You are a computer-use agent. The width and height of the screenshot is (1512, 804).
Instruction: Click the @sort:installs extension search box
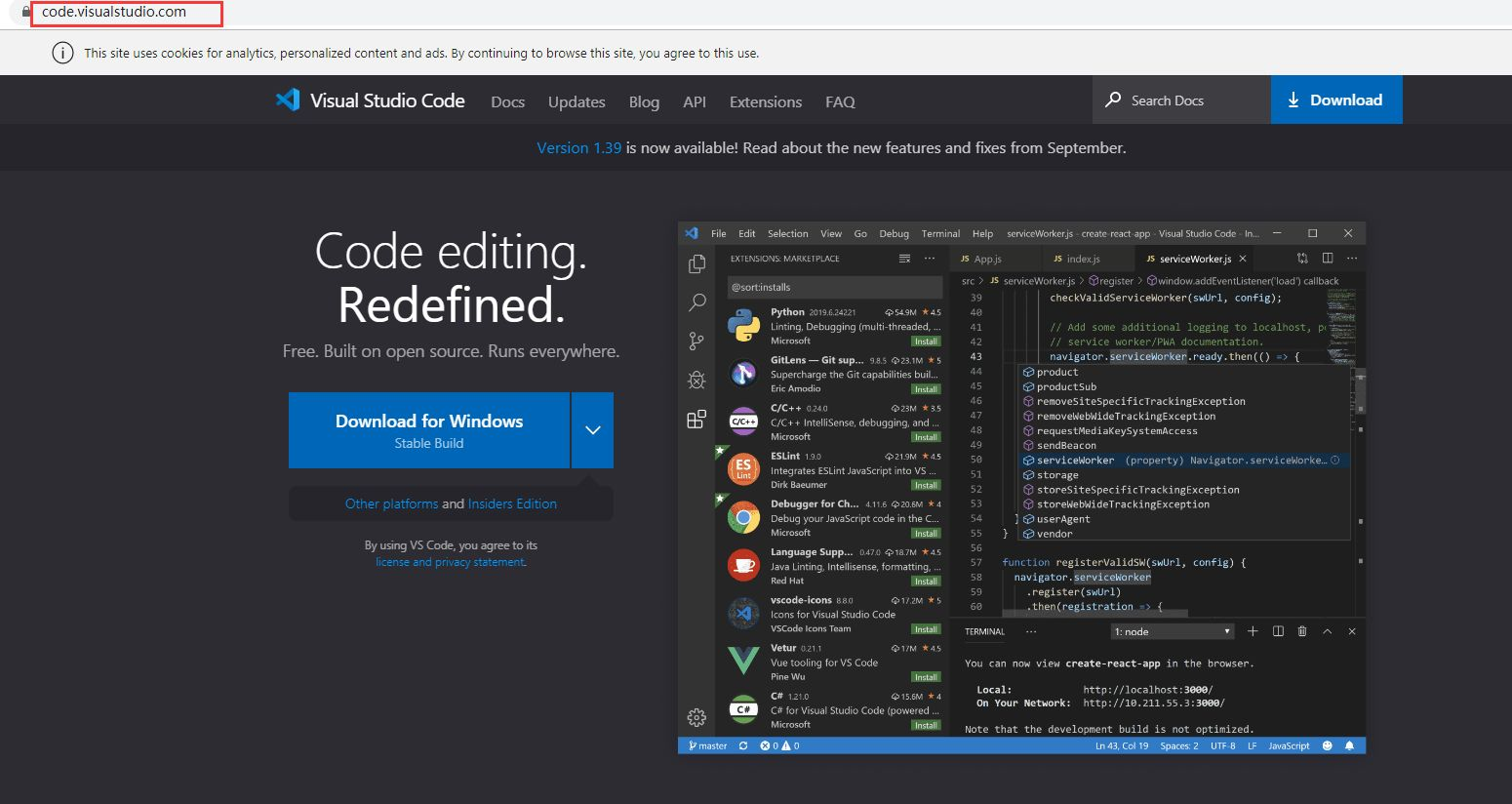[835, 287]
